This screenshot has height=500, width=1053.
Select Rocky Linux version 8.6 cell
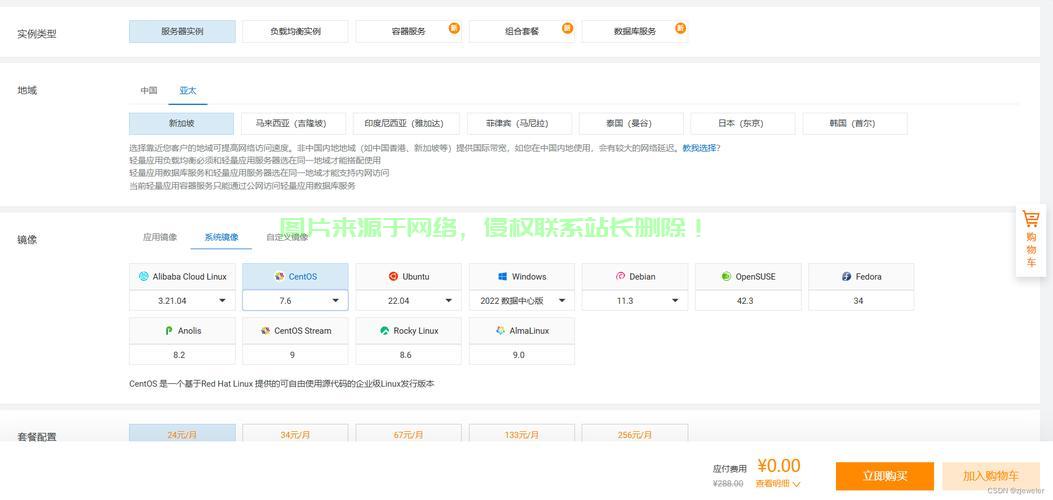pos(409,355)
